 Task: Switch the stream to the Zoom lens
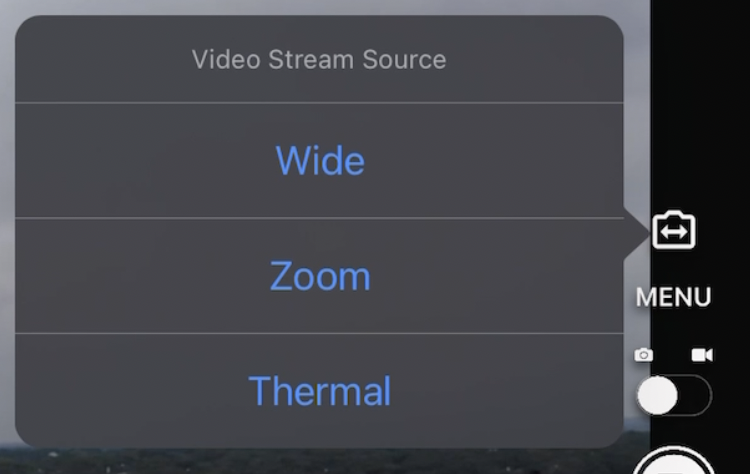click(x=320, y=276)
